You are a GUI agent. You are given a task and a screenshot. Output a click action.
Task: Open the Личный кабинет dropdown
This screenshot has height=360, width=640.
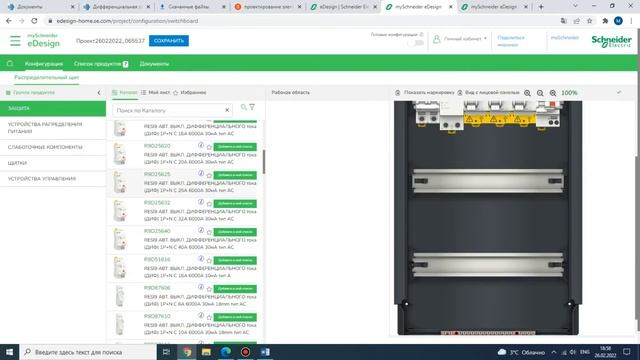(460, 39)
